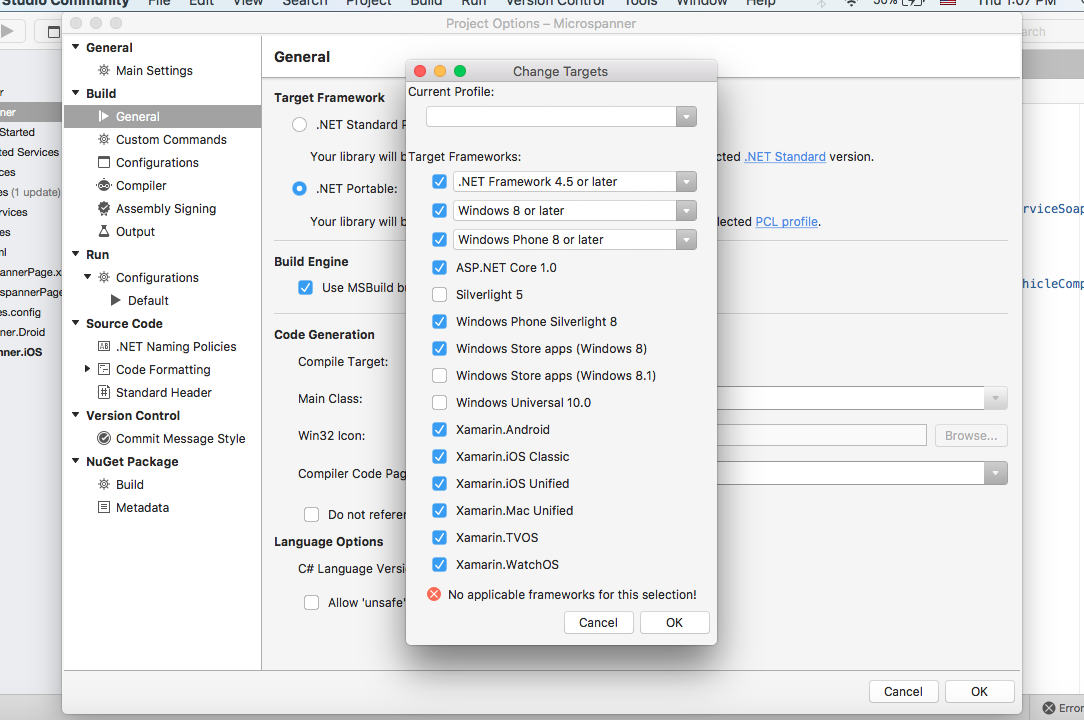Check Windows Universal 10.0 framework

click(438, 402)
